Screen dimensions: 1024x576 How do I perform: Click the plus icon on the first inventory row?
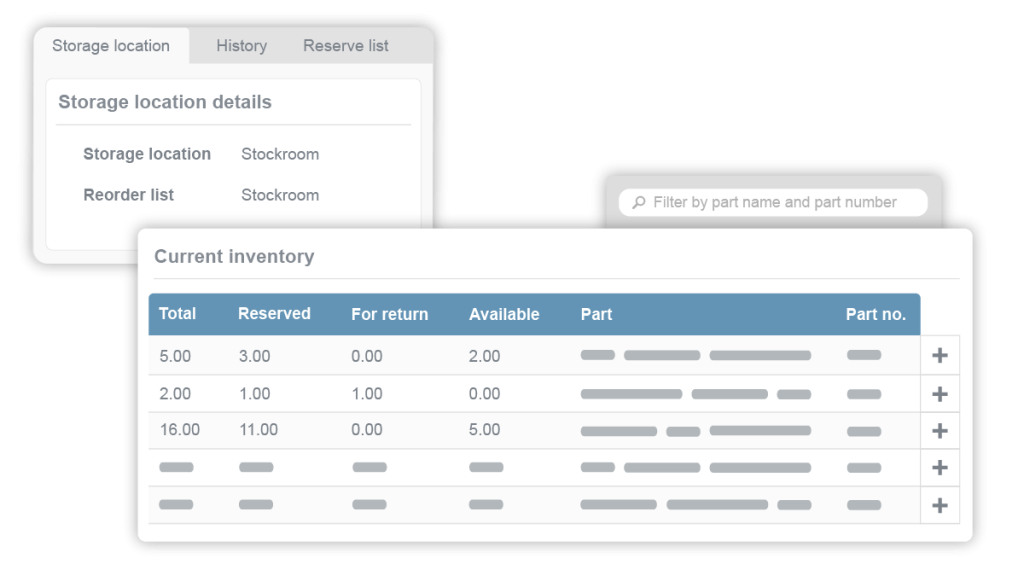939,355
